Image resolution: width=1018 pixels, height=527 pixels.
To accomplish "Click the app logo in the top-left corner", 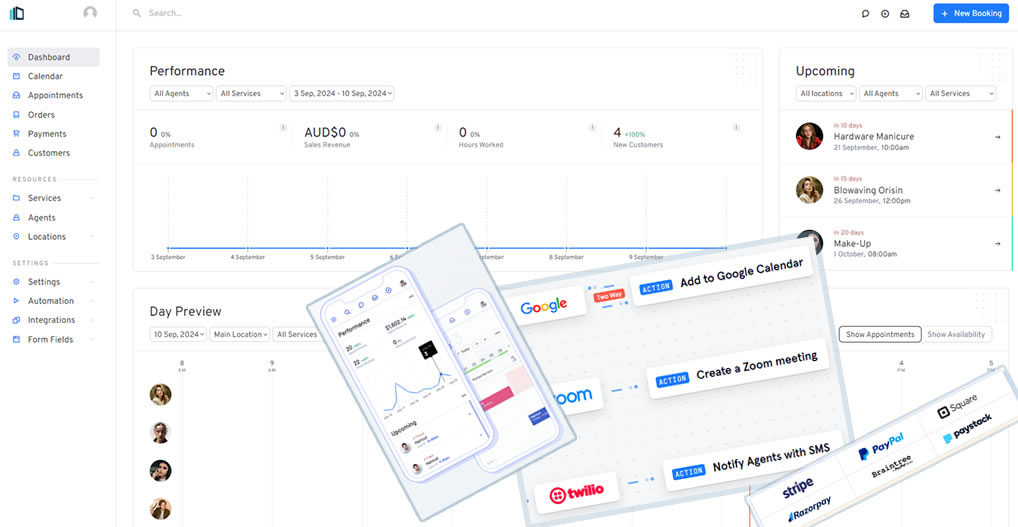I will (17, 13).
